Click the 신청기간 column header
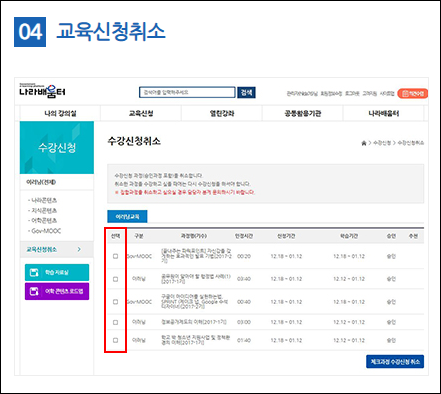The image size is (441, 394). click(x=286, y=236)
